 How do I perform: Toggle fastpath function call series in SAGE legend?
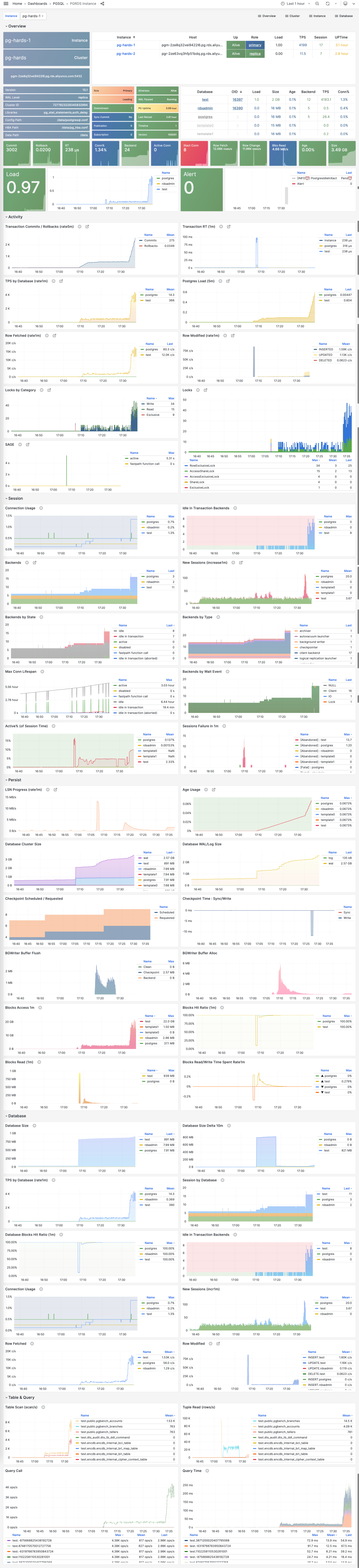tap(144, 464)
